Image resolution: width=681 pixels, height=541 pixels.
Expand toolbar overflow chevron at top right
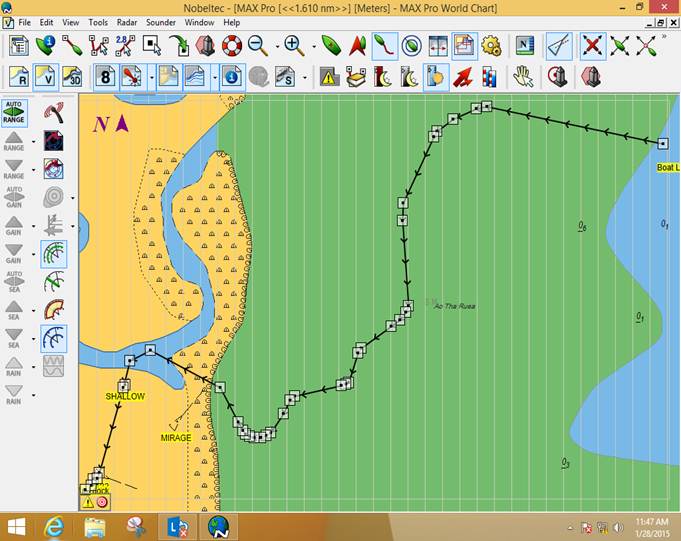pyautogui.click(x=663, y=38)
